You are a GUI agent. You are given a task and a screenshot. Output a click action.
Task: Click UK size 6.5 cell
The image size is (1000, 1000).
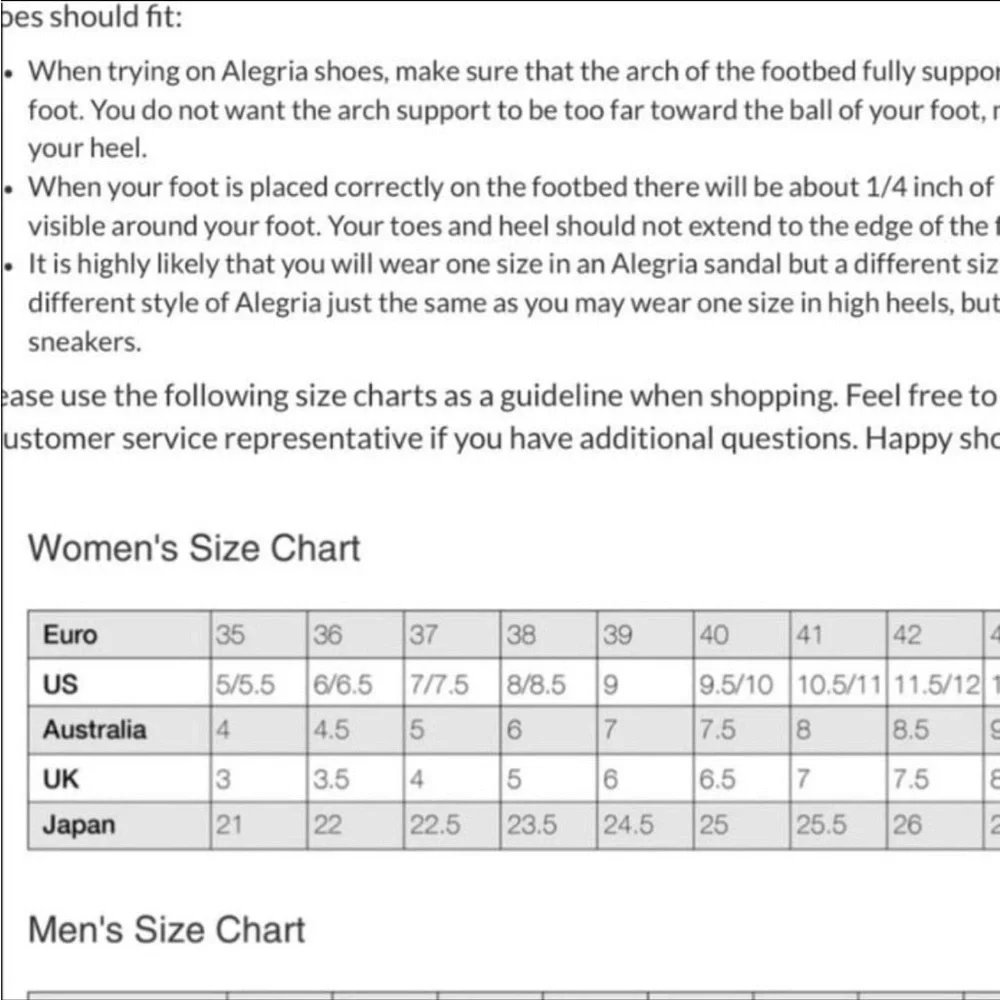pos(741,778)
